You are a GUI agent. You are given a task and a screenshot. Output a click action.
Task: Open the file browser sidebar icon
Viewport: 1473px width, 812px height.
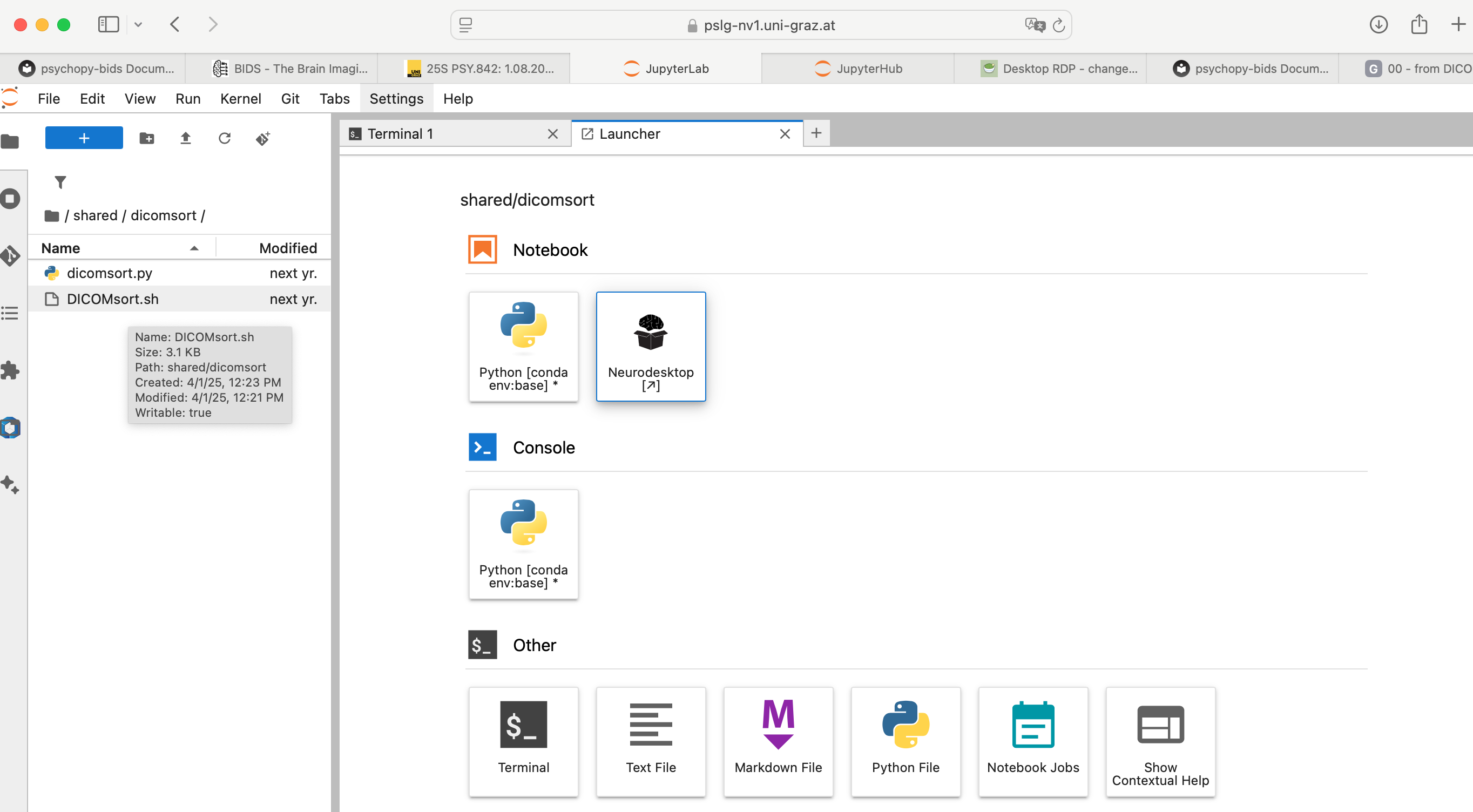[10, 141]
